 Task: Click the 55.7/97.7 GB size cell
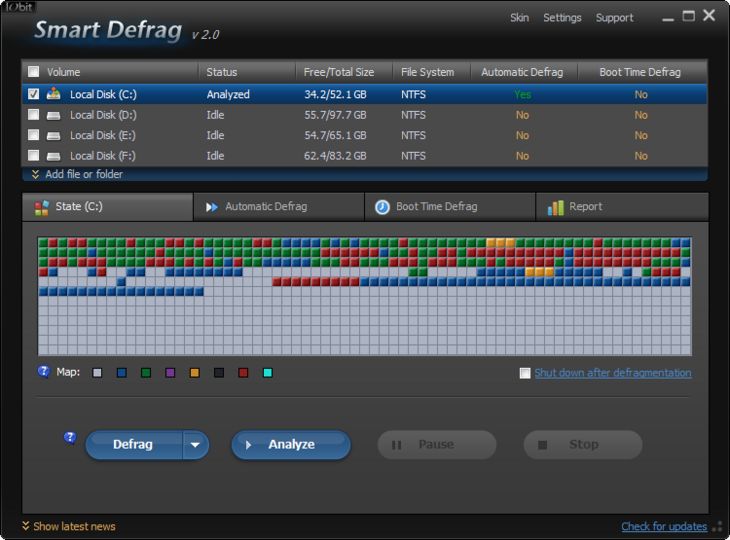tap(335, 115)
